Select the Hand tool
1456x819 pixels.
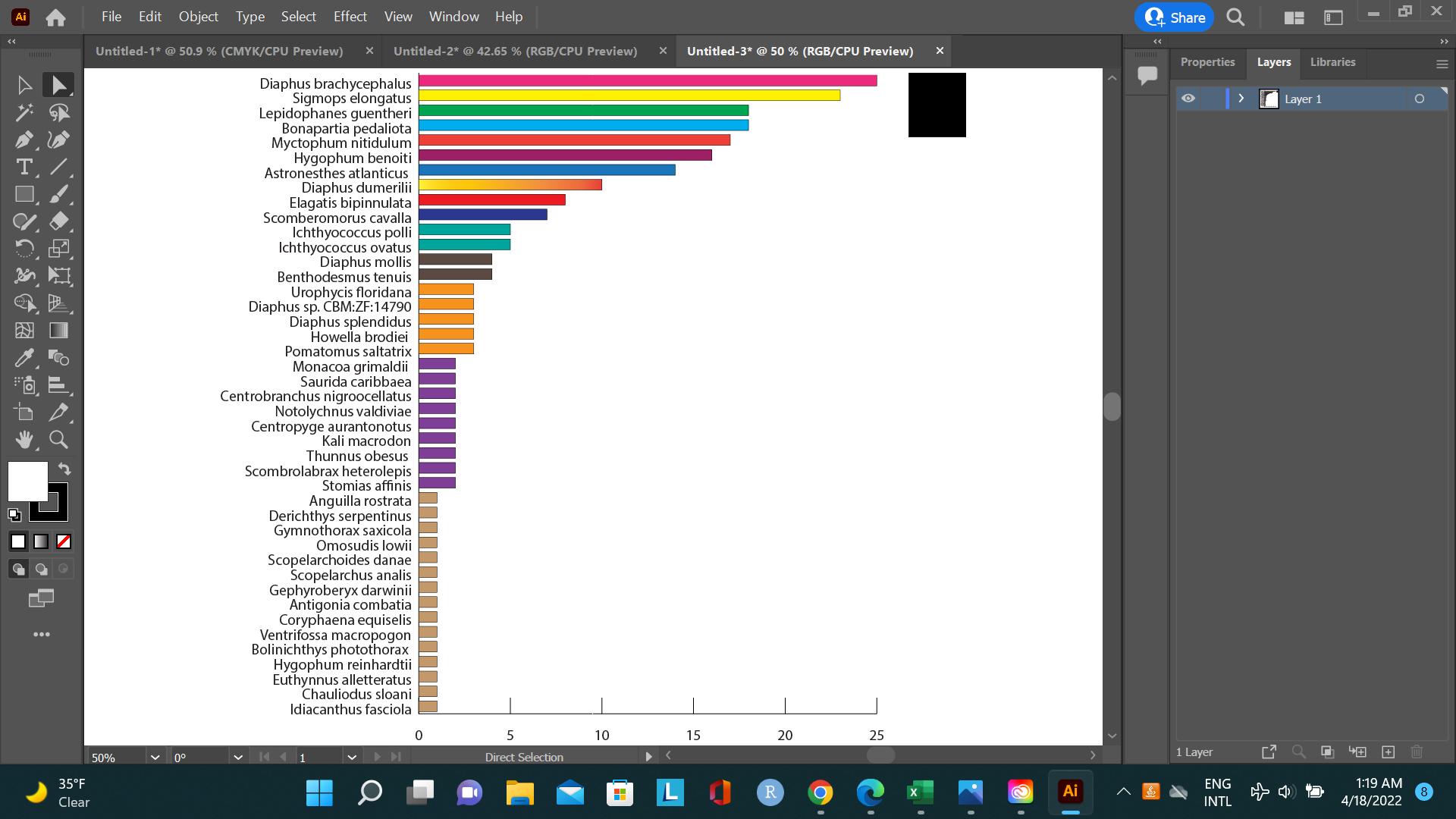point(24,440)
